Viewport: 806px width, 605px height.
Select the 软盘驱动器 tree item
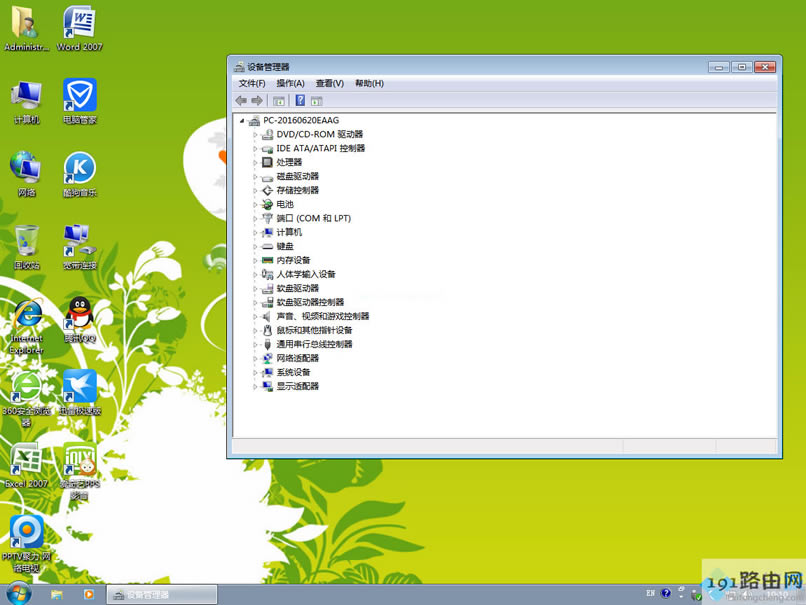[298, 288]
